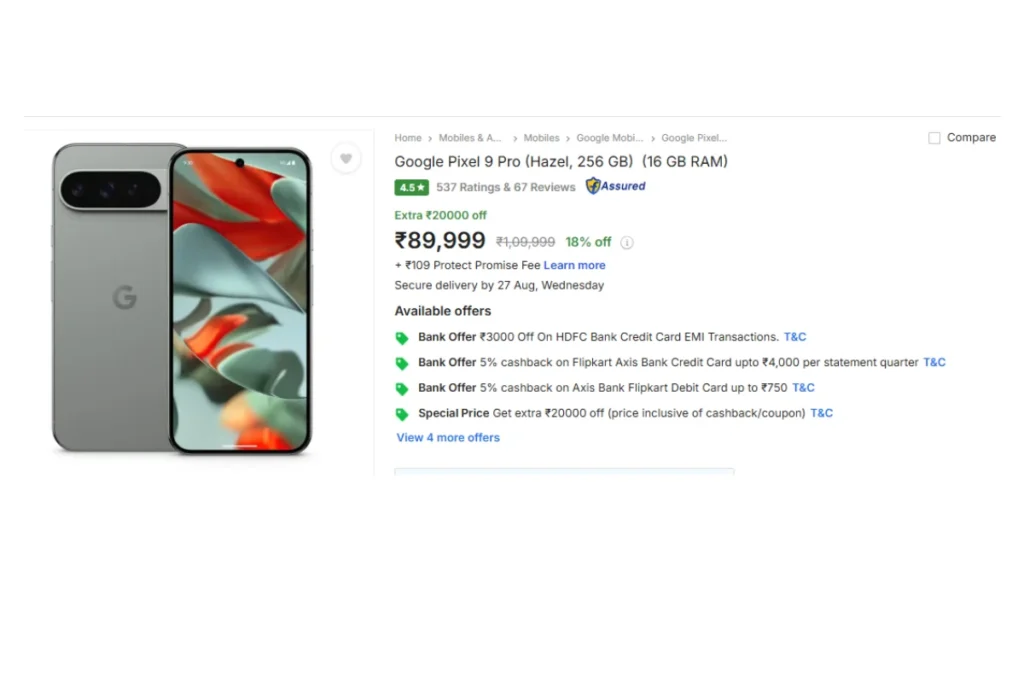The height and width of the screenshot is (683, 1024).
Task: Click the Special Price green tag icon
Action: 402,414
